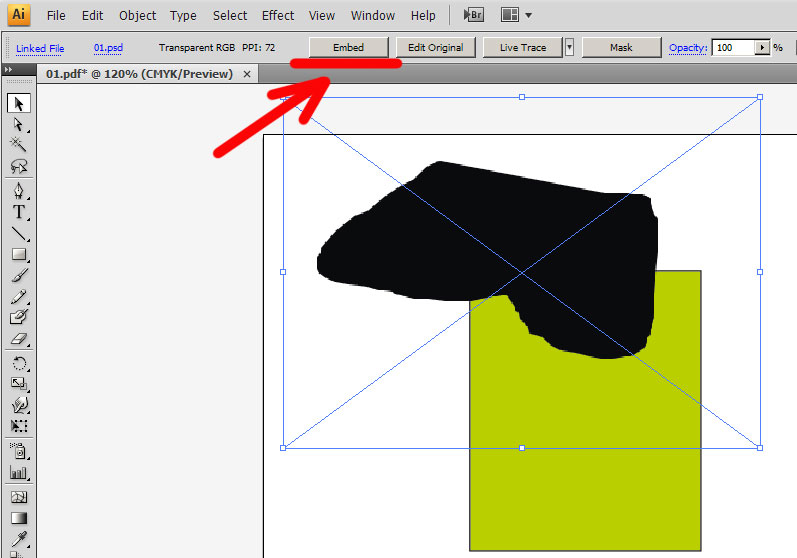Click the Embed button
Viewport: 797px width, 558px height.
(349, 47)
